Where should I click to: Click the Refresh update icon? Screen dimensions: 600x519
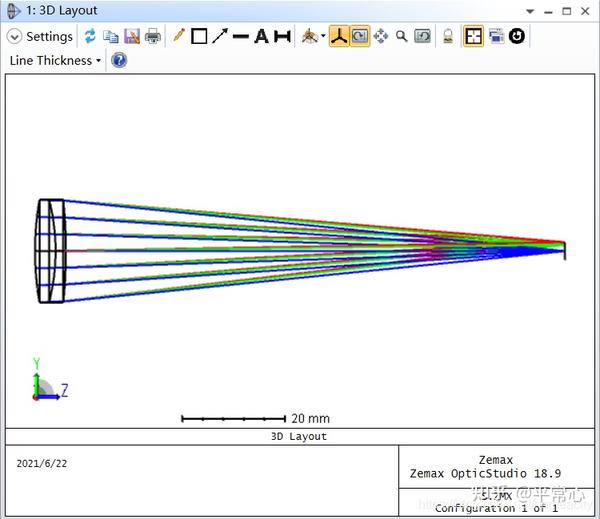coord(90,36)
